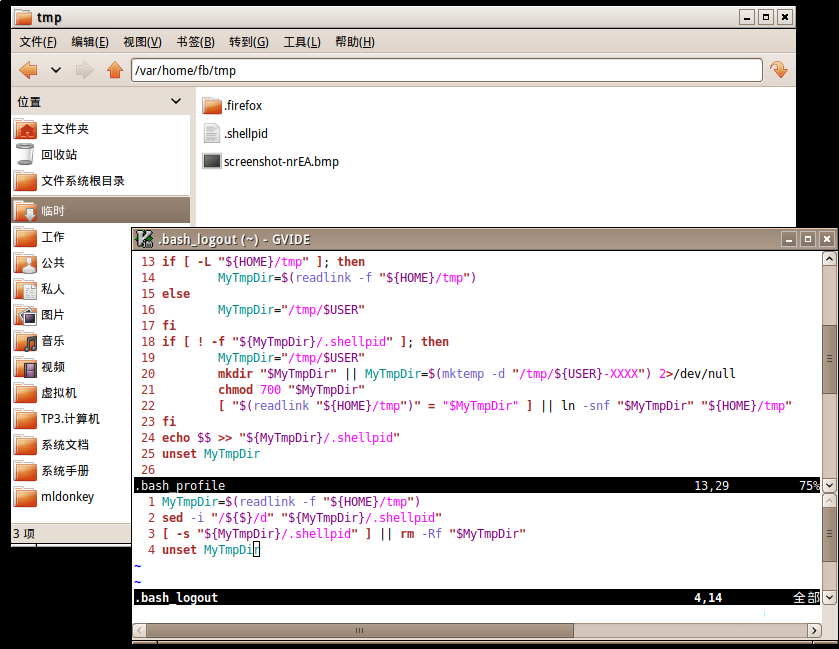Image resolution: width=839 pixels, height=649 pixels.
Task: Minimize the GVIDE editor window
Action: click(x=789, y=239)
